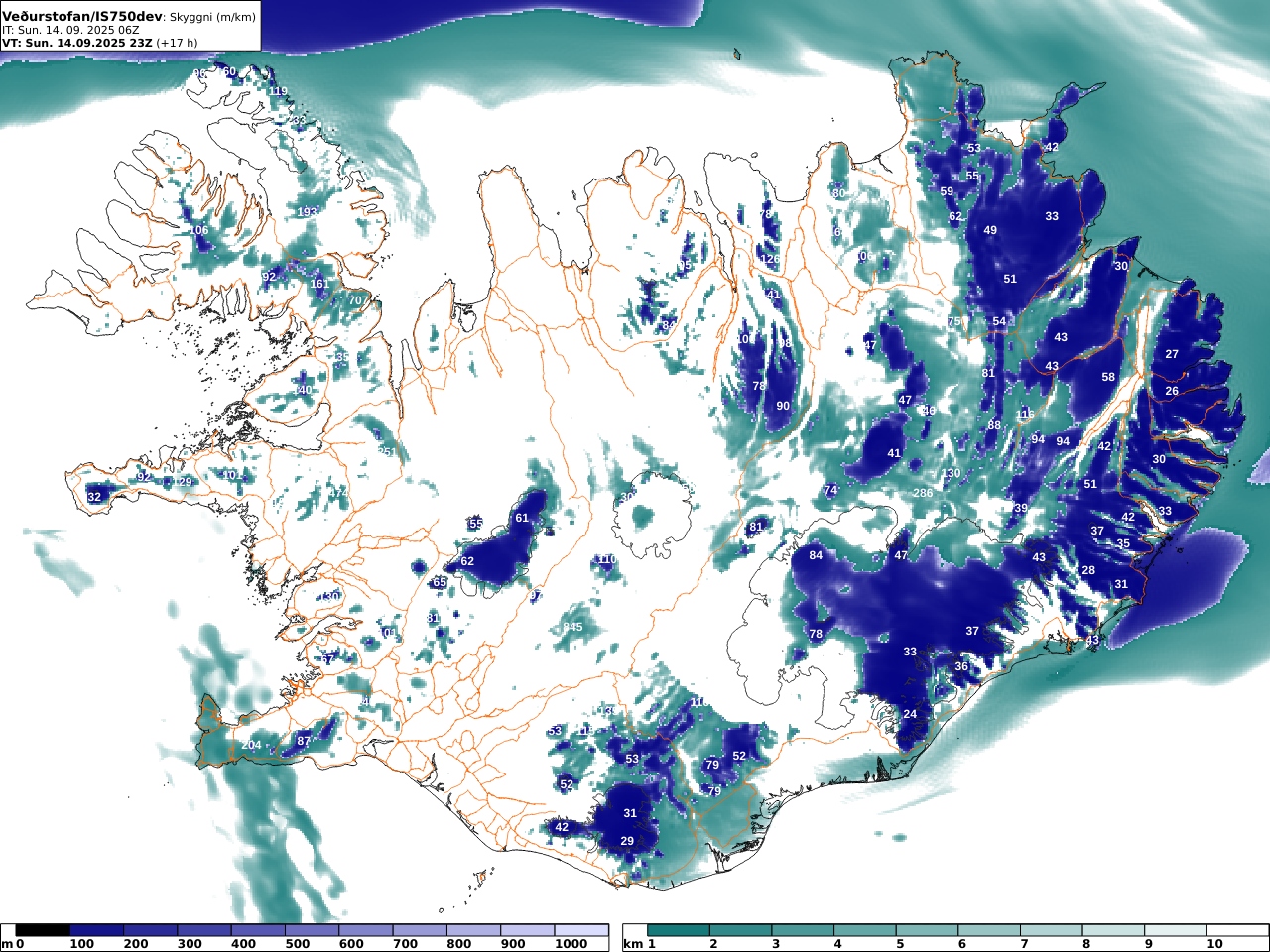This screenshot has width=1270, height=952.
Task: Click the visibility value '87' on map
Action: point(304,741)
